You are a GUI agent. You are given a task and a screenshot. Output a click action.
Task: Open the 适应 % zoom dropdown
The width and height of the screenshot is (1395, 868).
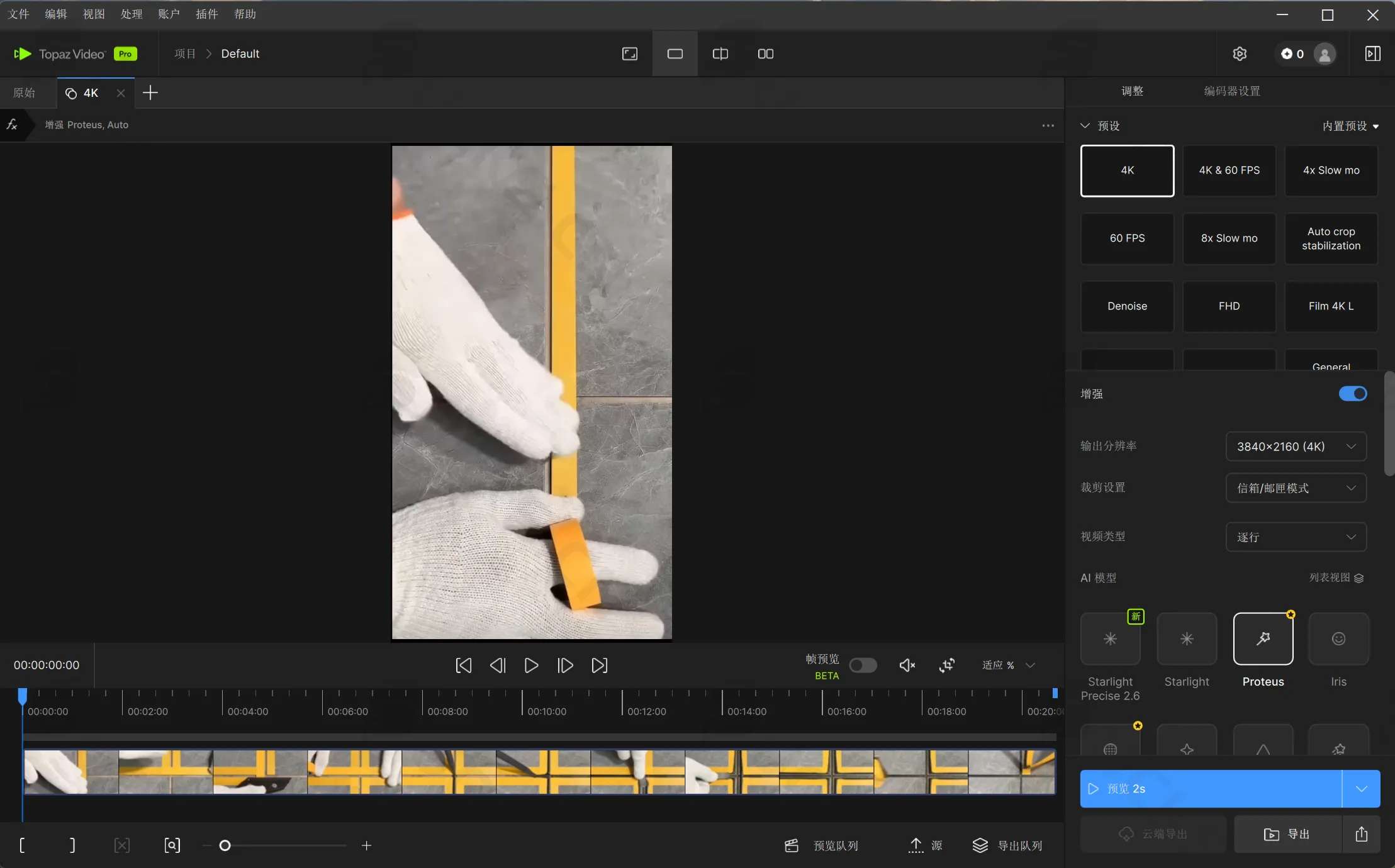(1008, 665)
